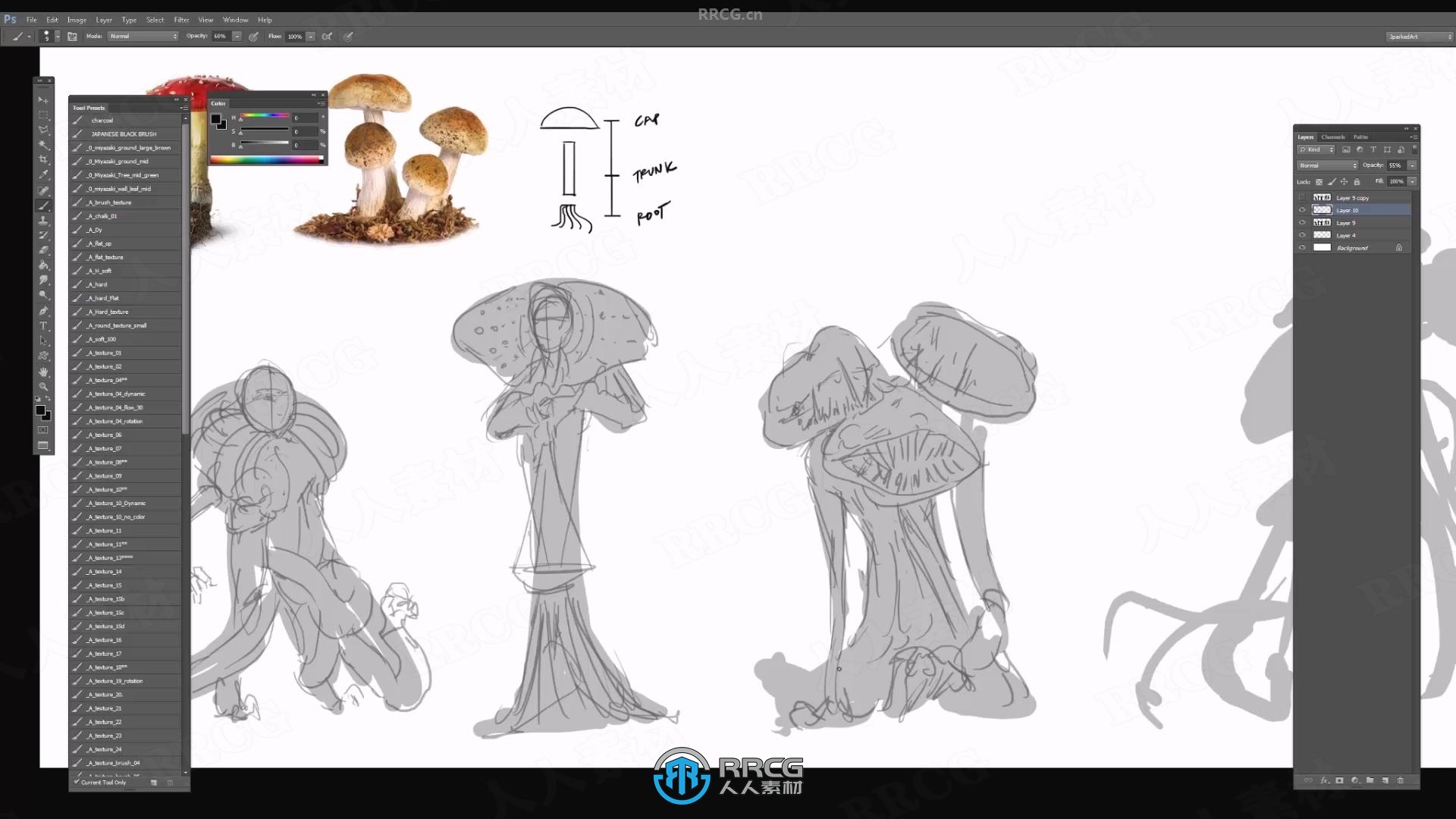Select the charcoal tool preset
Screen dimensions: 1456x819
tap(126, 121)
